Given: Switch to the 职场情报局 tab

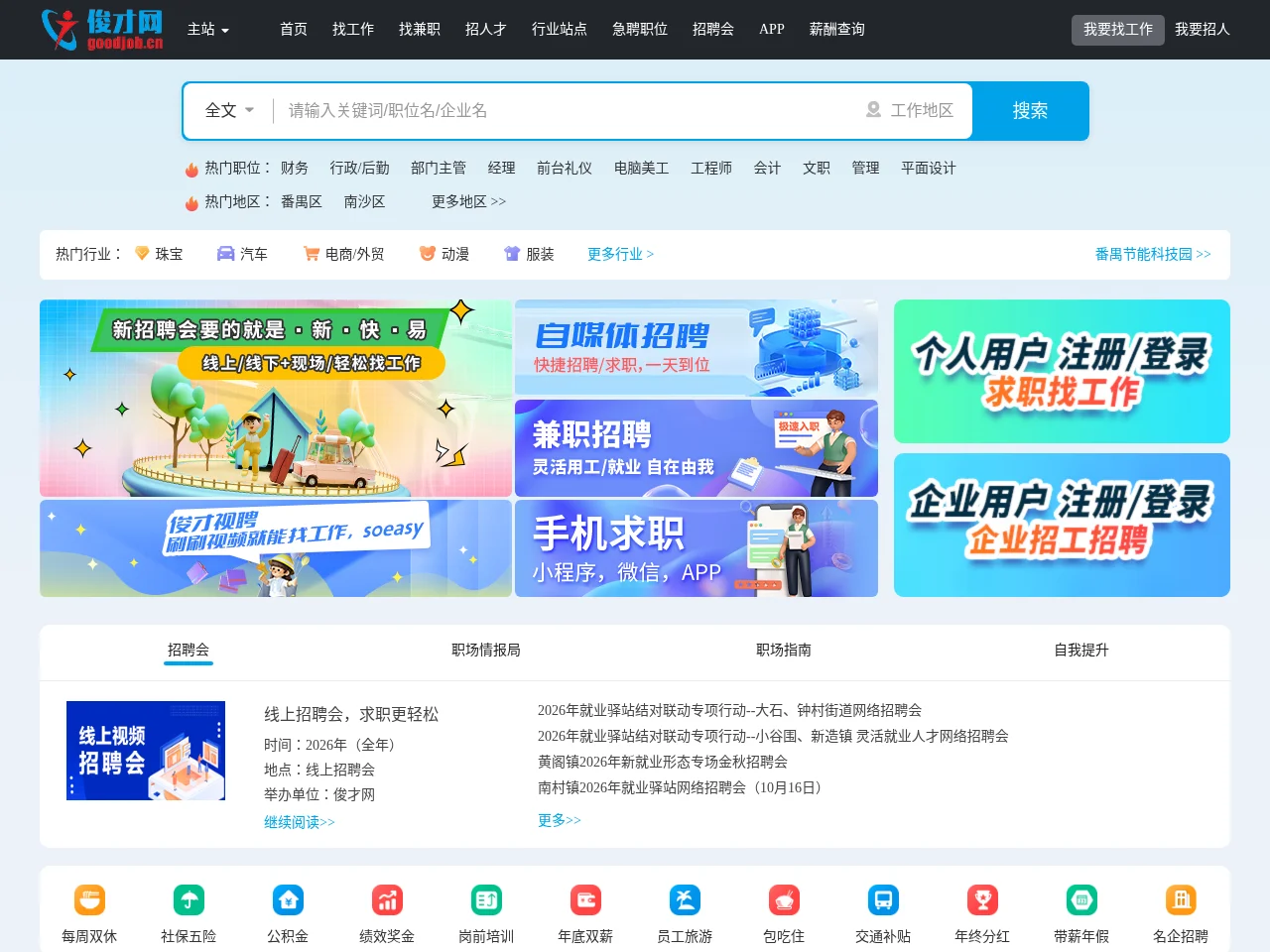Looking at the screenshot, I should [x=486, y=651].
